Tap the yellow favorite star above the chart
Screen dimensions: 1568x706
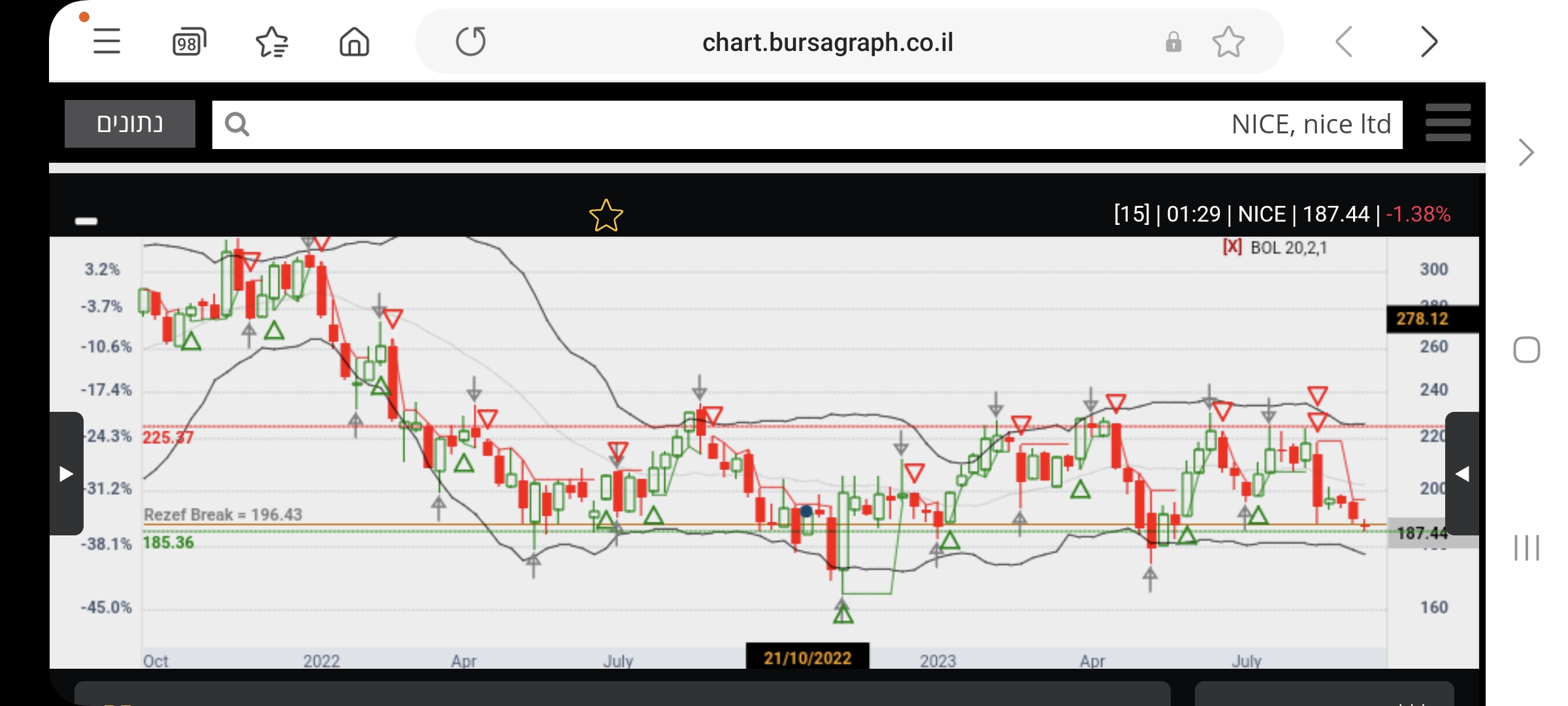tap(606, 216)
